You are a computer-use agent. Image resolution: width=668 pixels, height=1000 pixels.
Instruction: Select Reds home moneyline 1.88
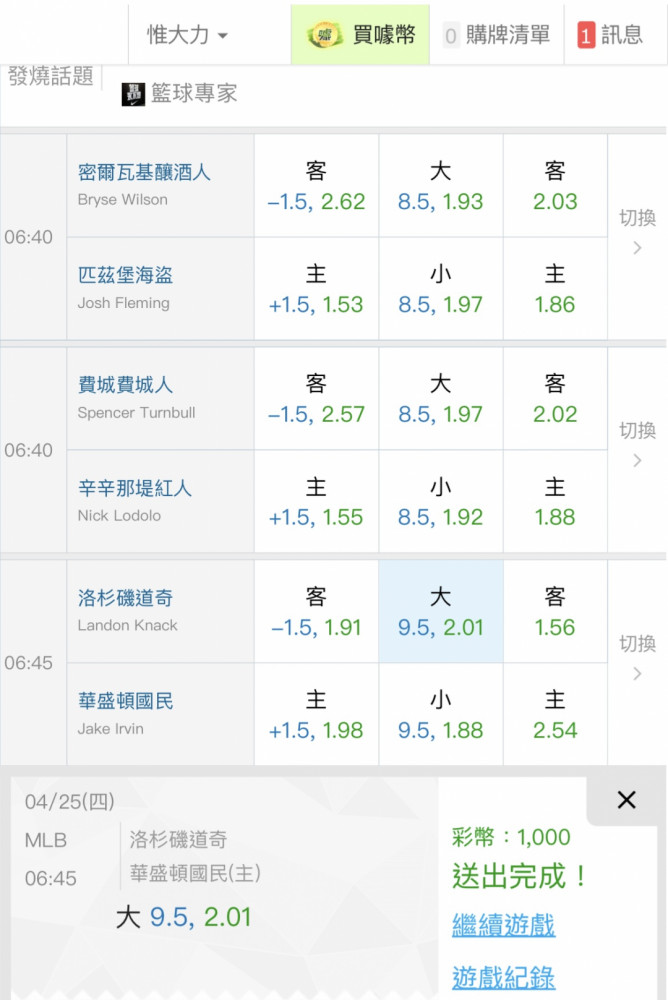click(x=555, y=502)
